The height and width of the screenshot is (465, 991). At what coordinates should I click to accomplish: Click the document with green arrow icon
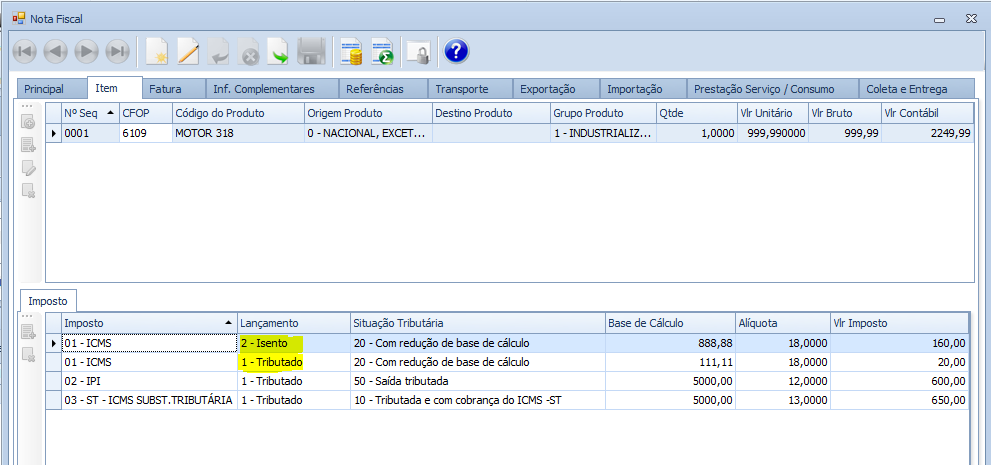coord(279,51)
